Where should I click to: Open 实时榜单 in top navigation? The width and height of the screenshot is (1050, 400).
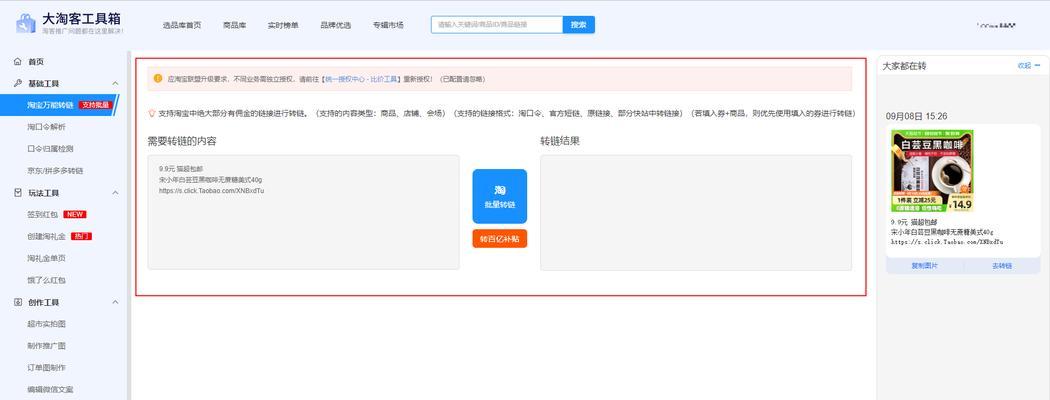[x=283, y=25]
